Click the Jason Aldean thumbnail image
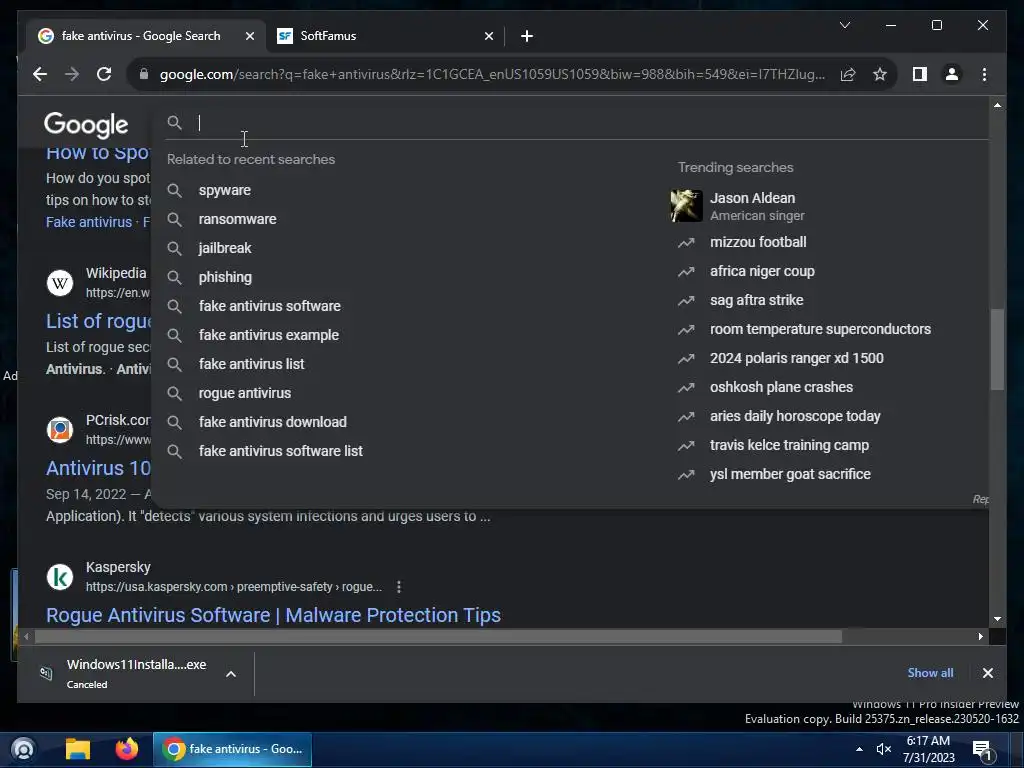The height and width of the screenshot is (768, 1024). (686, 206)
